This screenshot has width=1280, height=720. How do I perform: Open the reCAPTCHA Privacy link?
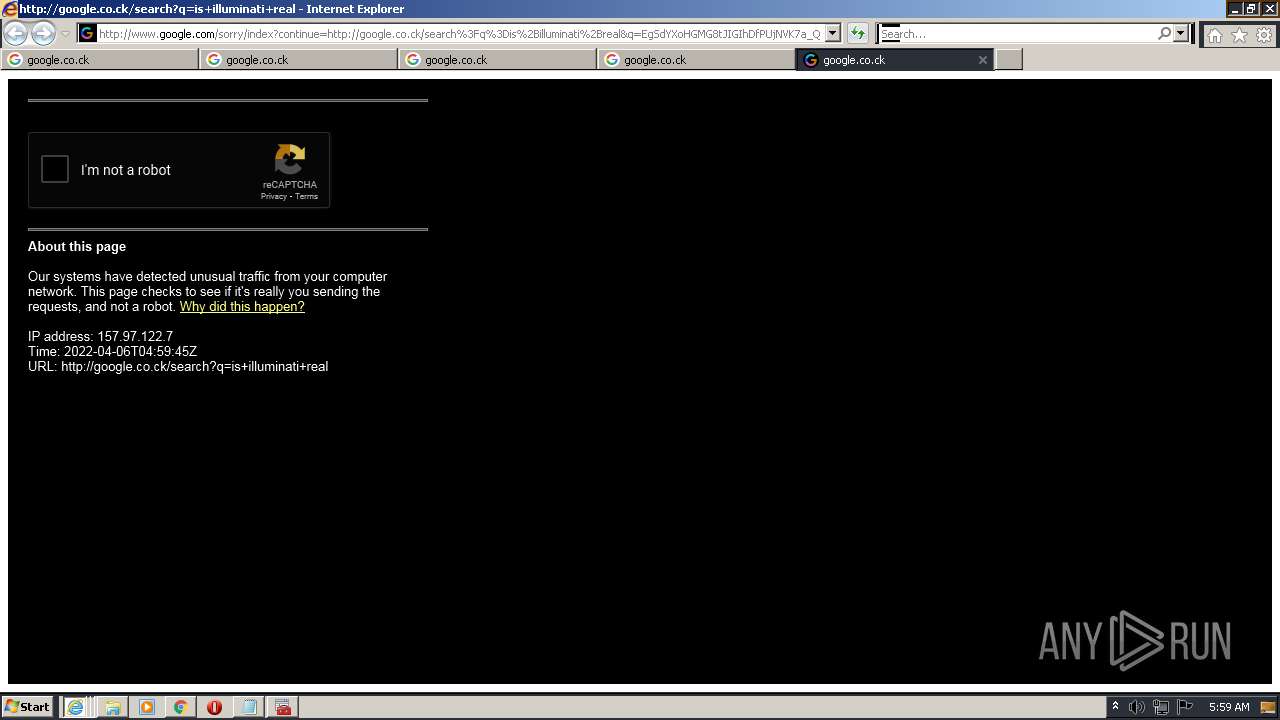(273, 196)
